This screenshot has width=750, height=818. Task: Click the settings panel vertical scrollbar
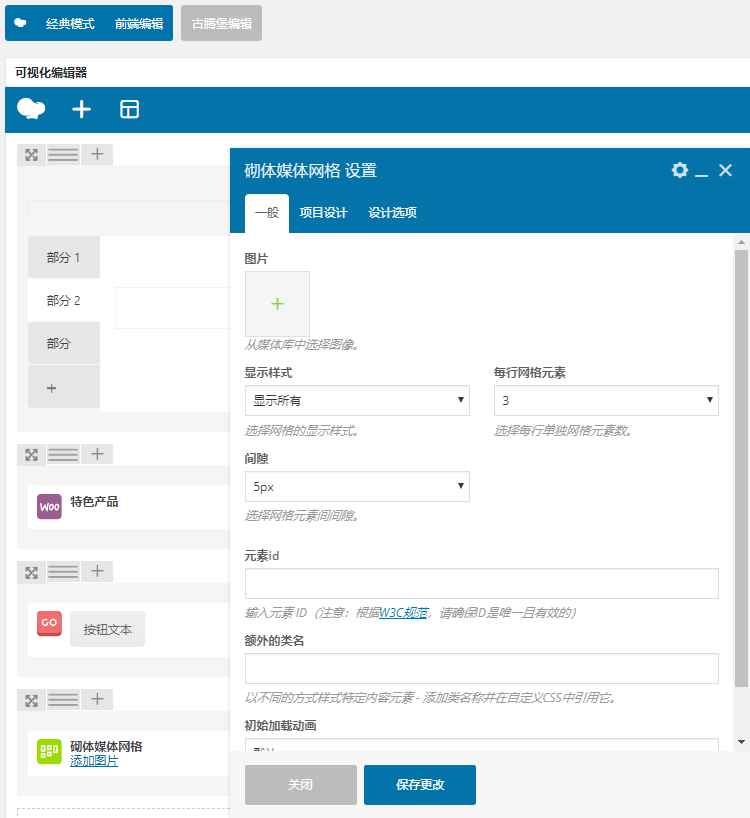[x=741, y=468]
